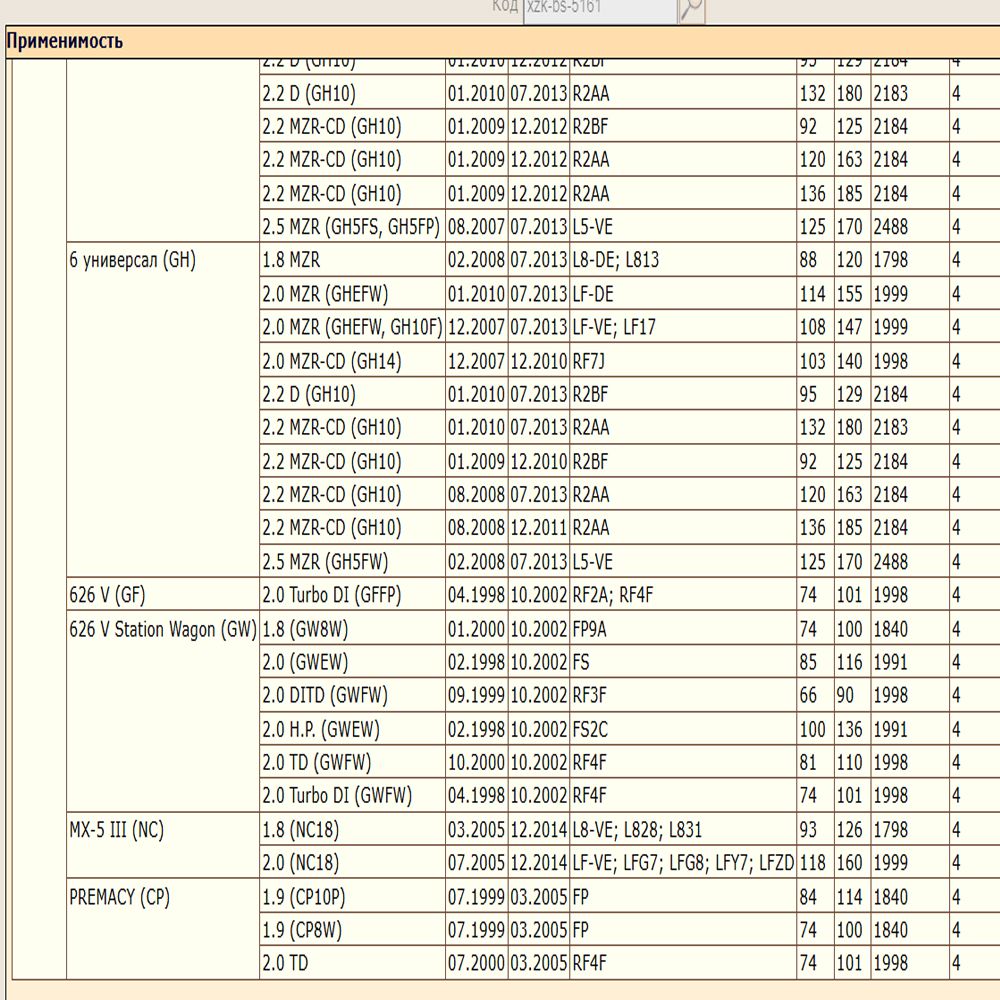
Task: Click the 2.0 (NC18) modification cell
Action: tap(352, 862)
